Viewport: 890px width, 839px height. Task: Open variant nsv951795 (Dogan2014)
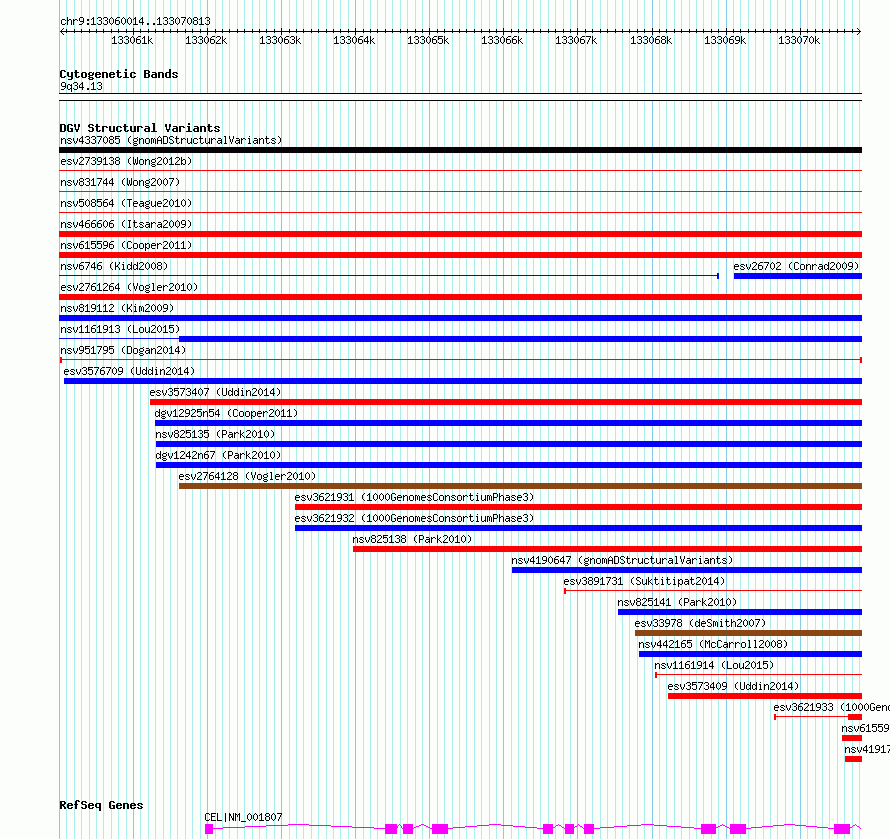coord(123,350)
